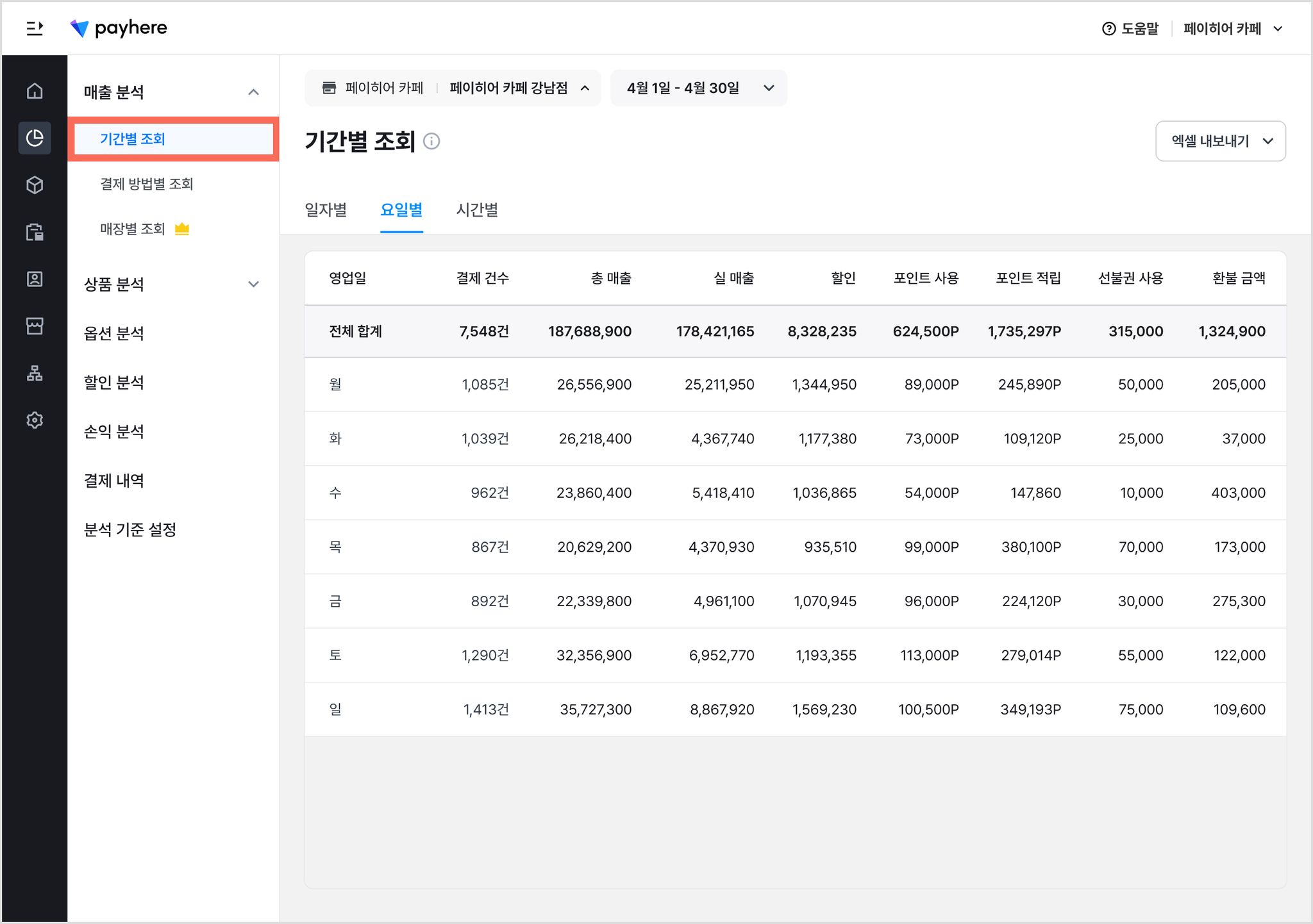This screenshot has width=1313, height=924.
Task: Click Sunday's 1,413건 payment count
Action: (486, 709)
